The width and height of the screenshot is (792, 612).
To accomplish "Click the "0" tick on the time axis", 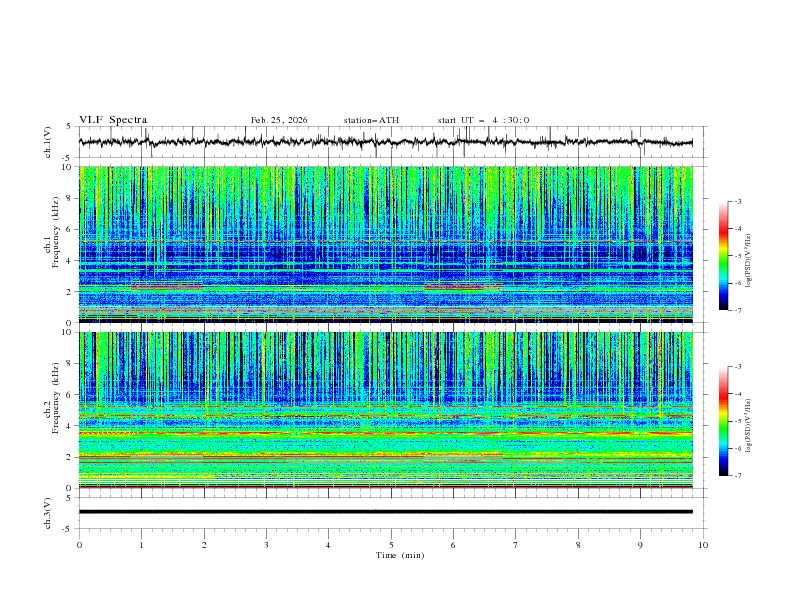I will pos(79,545).
